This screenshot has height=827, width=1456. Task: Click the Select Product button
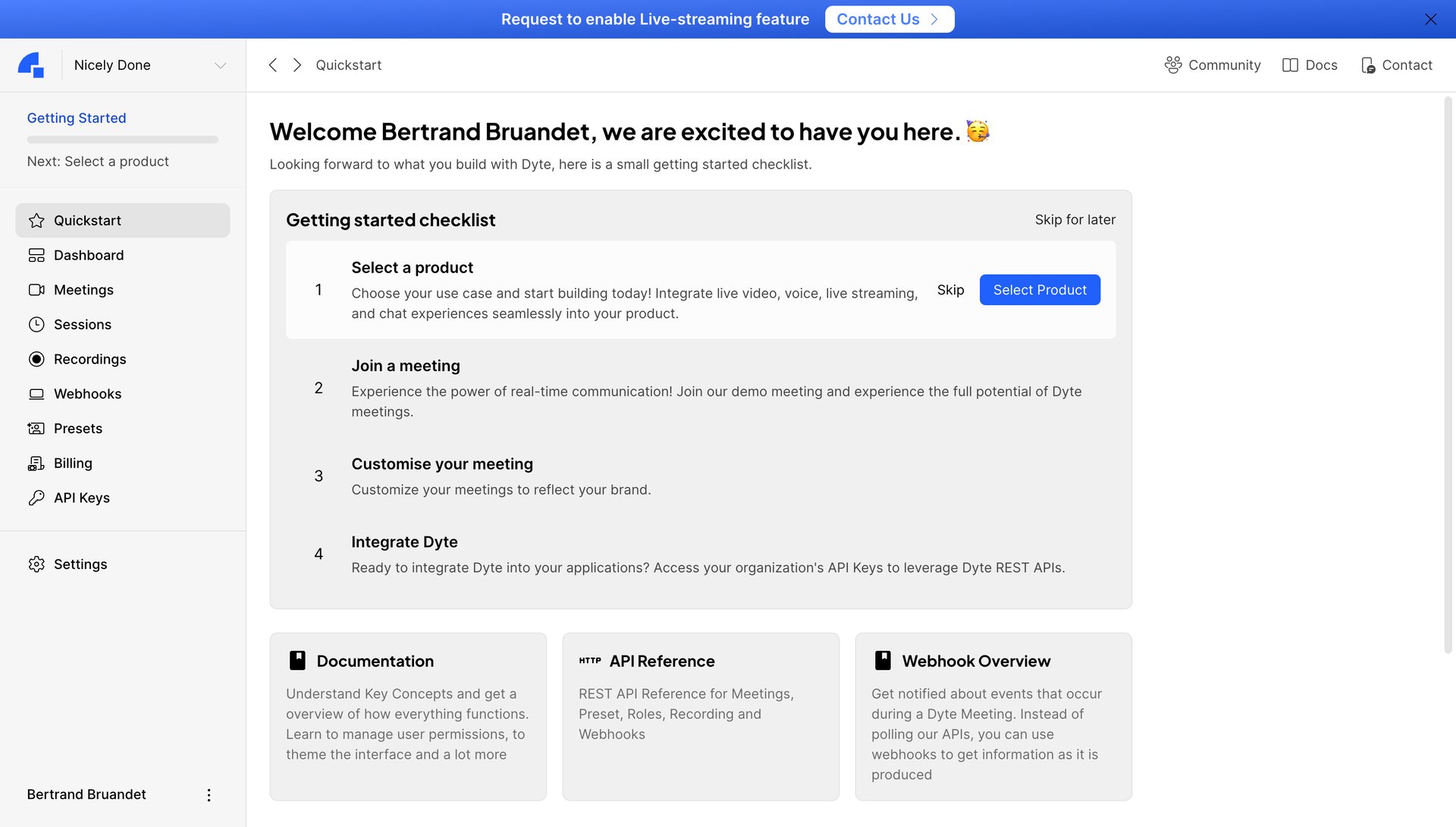tap(1040, 290)
